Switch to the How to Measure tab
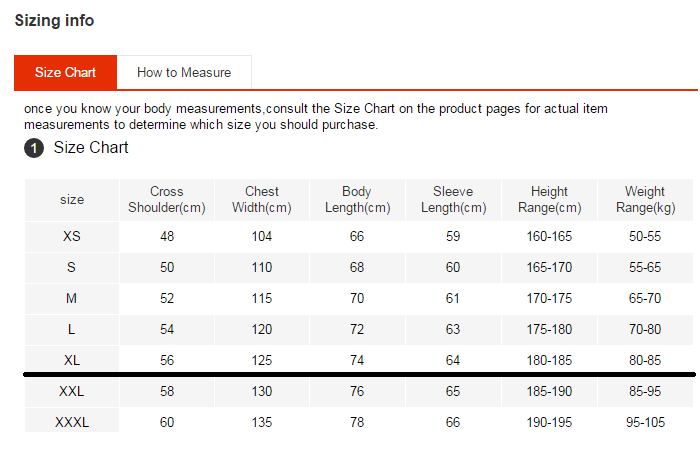This screenshot has height=451, width=700. click(184, 73)
